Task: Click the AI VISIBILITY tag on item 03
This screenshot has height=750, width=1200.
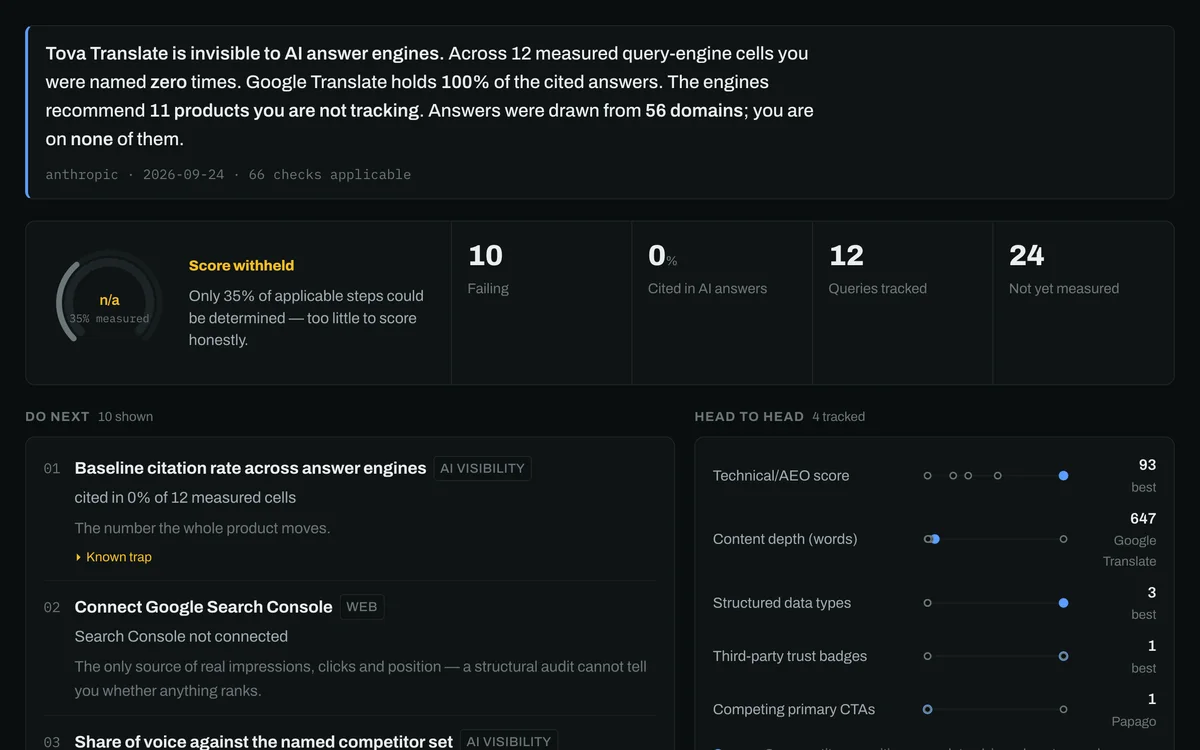Action: pyautogui.click(x=509, y=741)
